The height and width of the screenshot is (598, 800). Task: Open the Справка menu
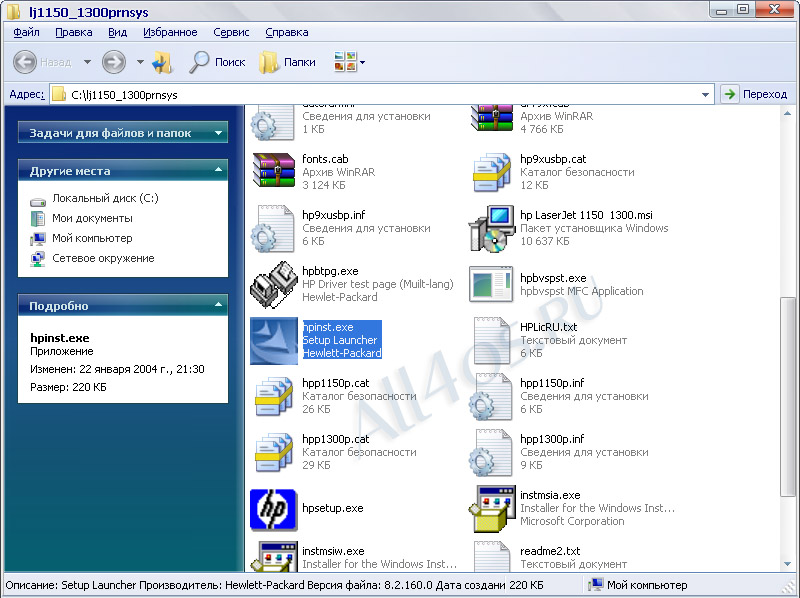(287, 32)
